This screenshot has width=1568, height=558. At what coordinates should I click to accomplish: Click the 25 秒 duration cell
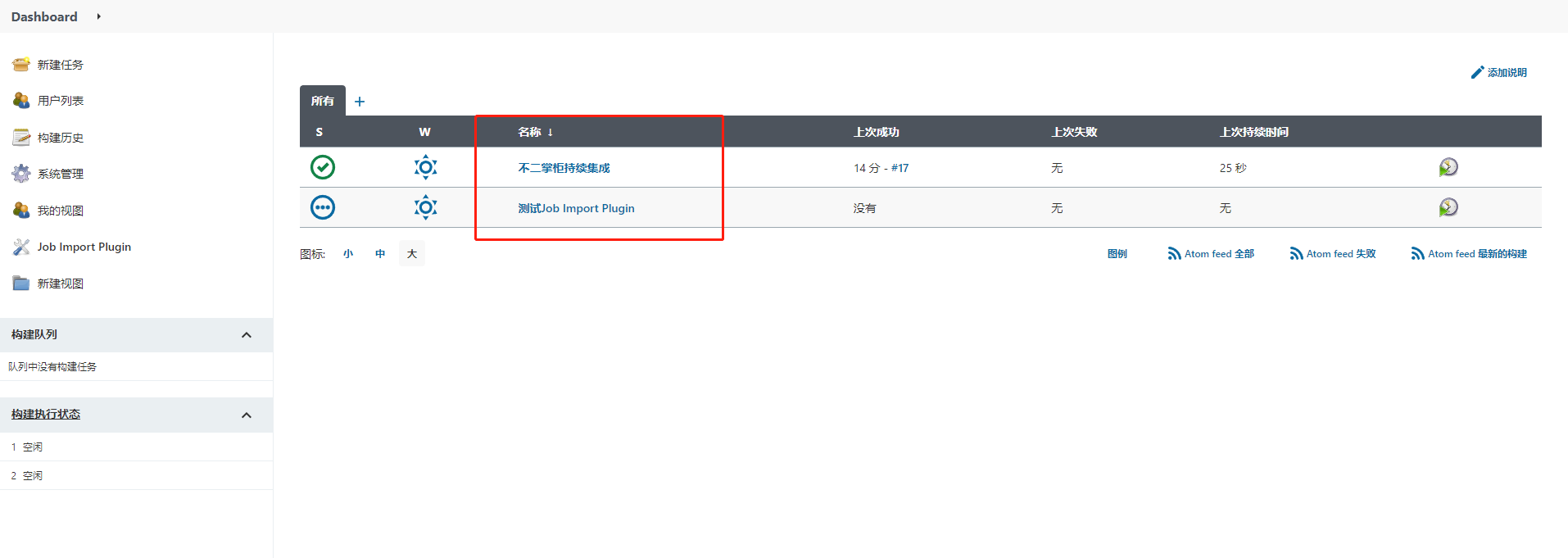1233,168
